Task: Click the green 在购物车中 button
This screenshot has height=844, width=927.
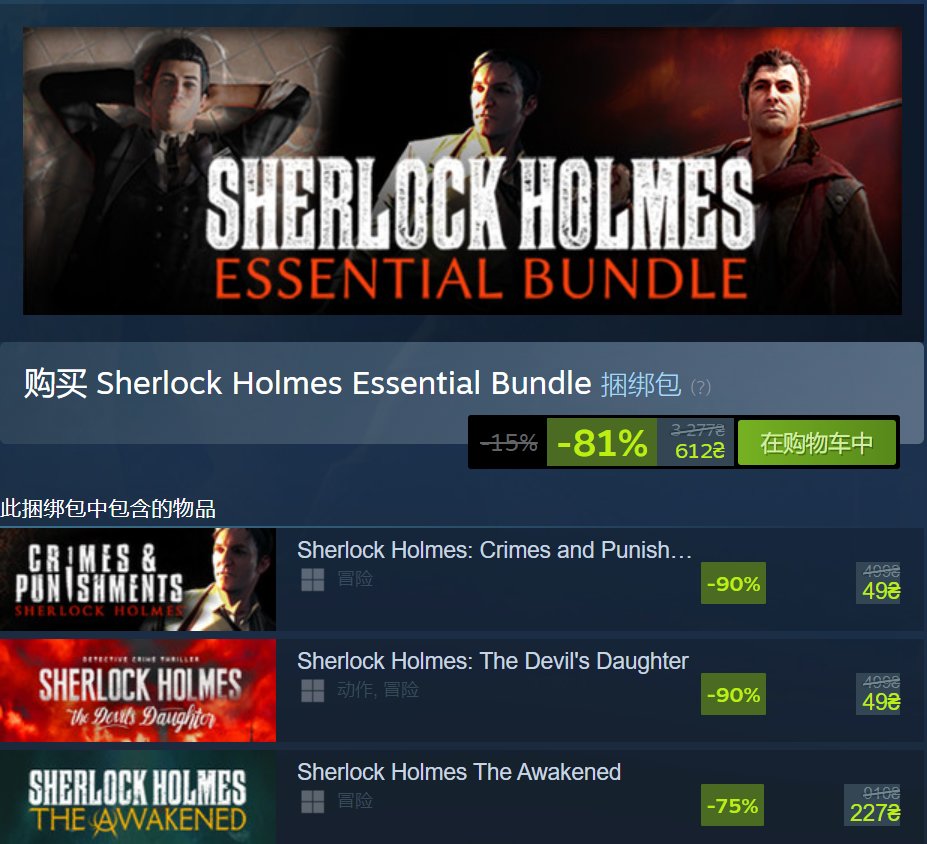Action: coord(816,443)
